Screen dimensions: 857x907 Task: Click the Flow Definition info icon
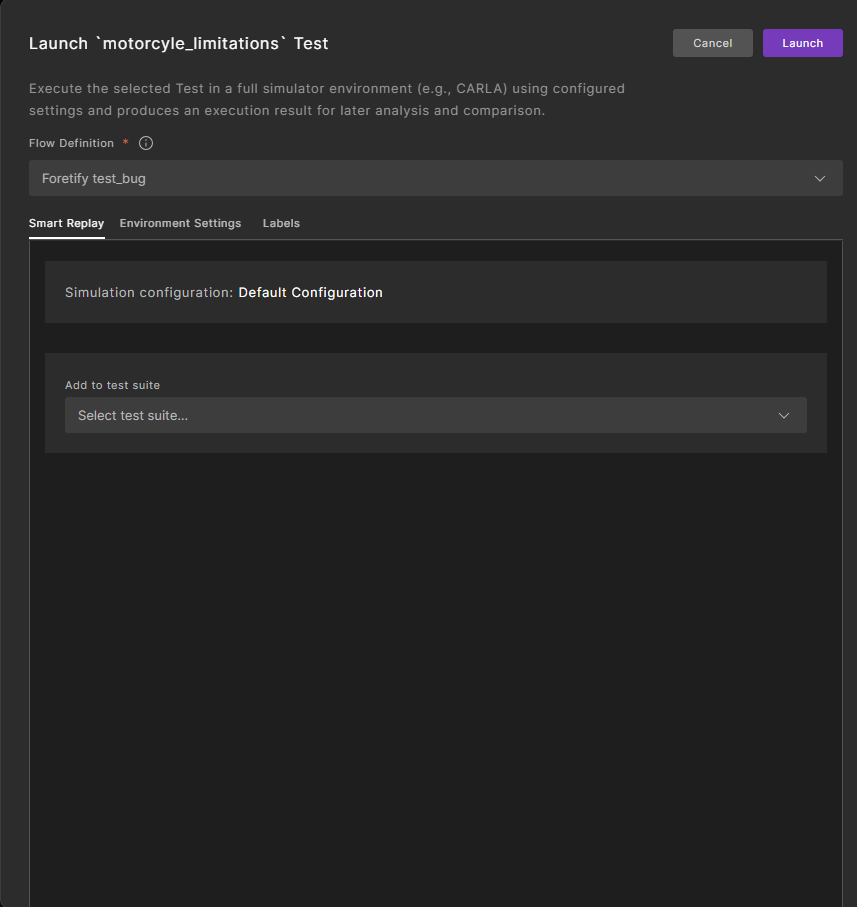point(146,143)
